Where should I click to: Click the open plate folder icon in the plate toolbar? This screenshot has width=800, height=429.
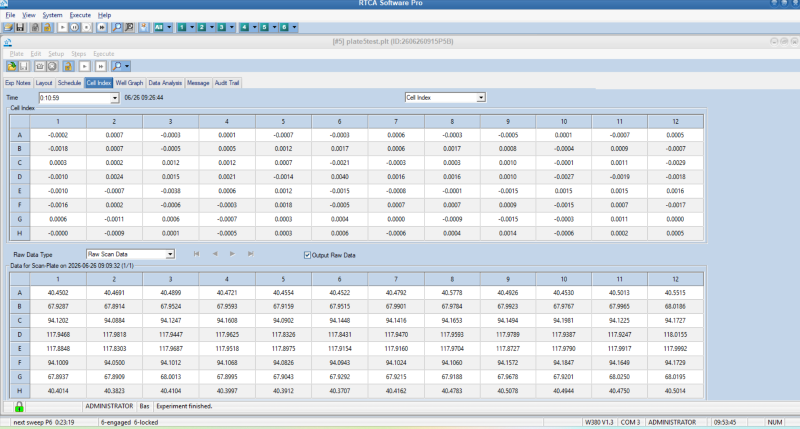pyautogui.click(x=12, y=66)
